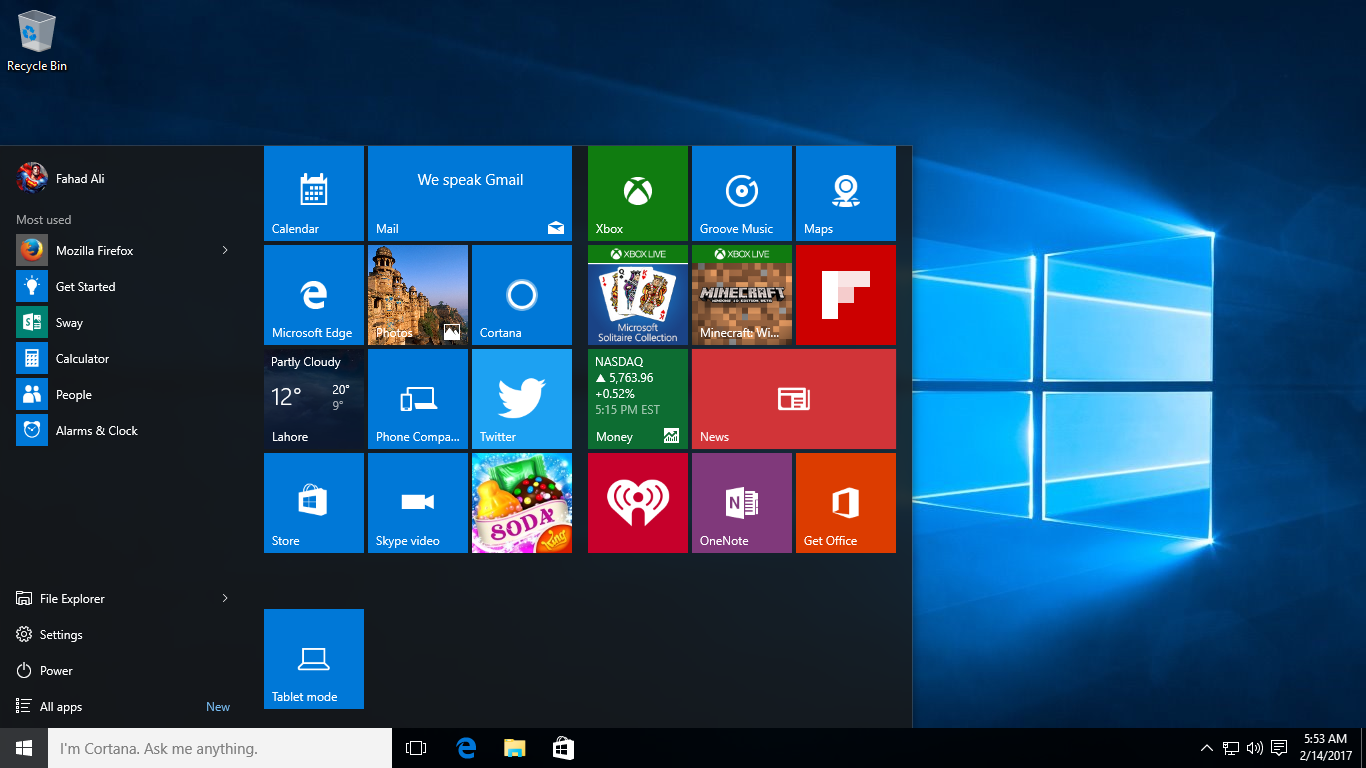Open the Candy Crush Soda tile
The height and width of the screenshot is (768, 1366).
(522, 503)
